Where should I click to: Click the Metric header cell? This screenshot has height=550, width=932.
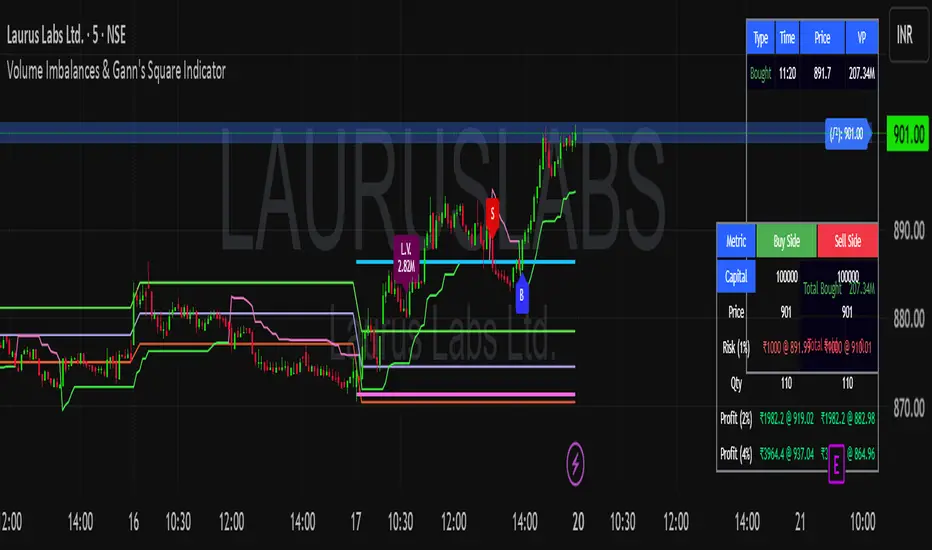736,241
